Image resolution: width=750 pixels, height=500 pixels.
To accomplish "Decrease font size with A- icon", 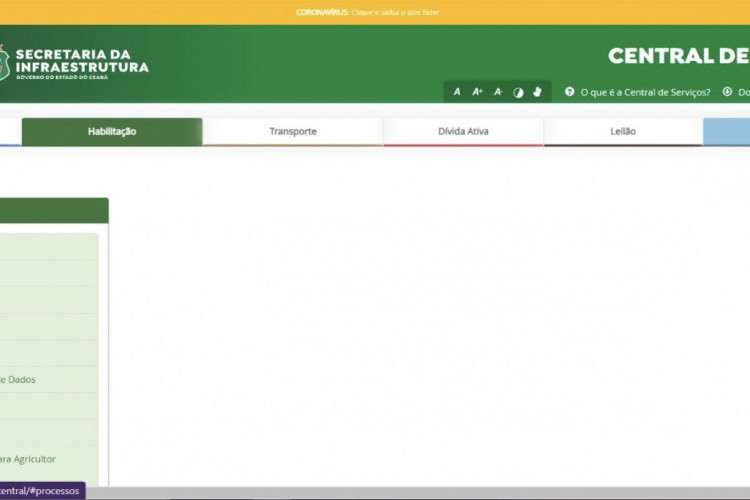I will click(x=498, y=92).
